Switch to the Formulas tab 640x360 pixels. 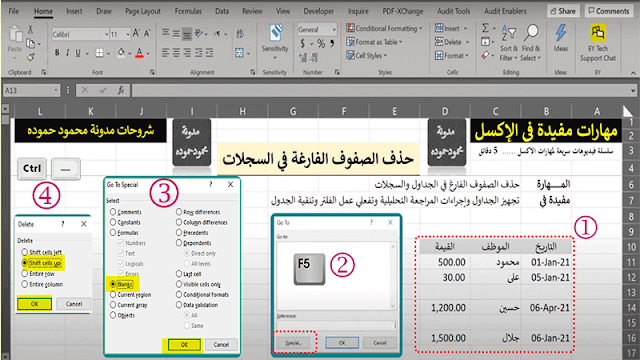coord(188,11)
